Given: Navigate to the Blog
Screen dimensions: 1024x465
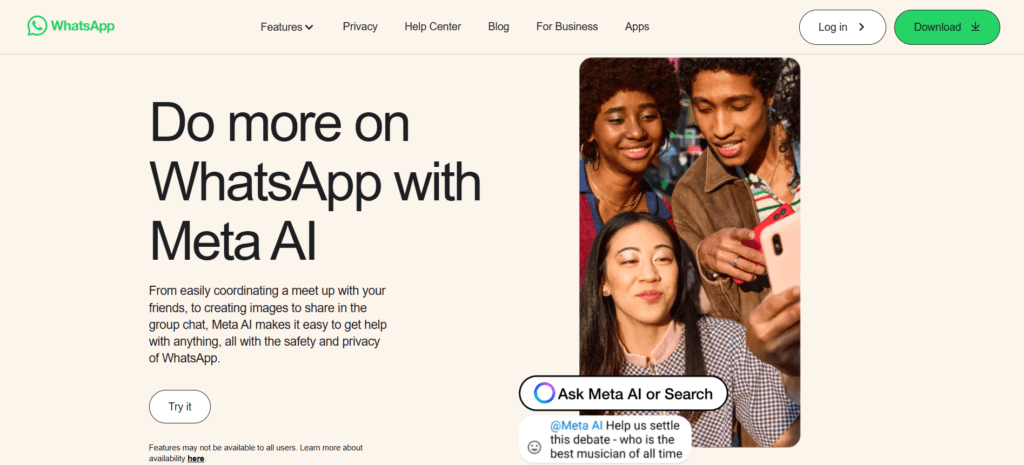Looking at the screenshot, I should (498, 27).
